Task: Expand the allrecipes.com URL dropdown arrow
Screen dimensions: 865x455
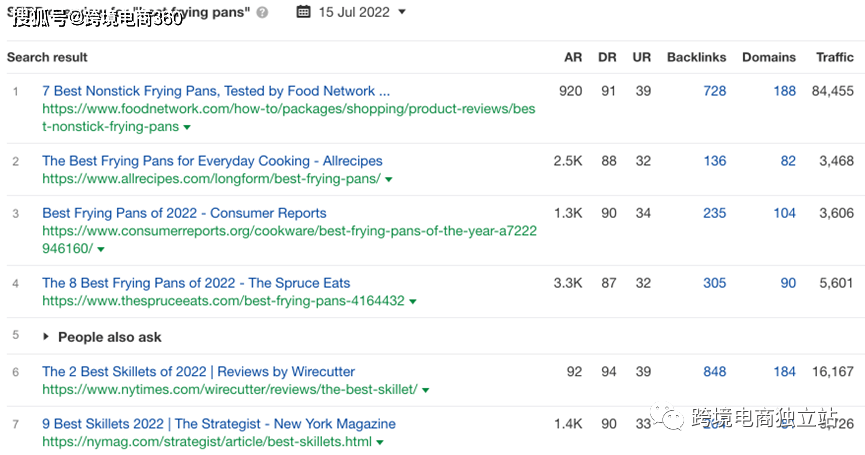Action: 389,179
